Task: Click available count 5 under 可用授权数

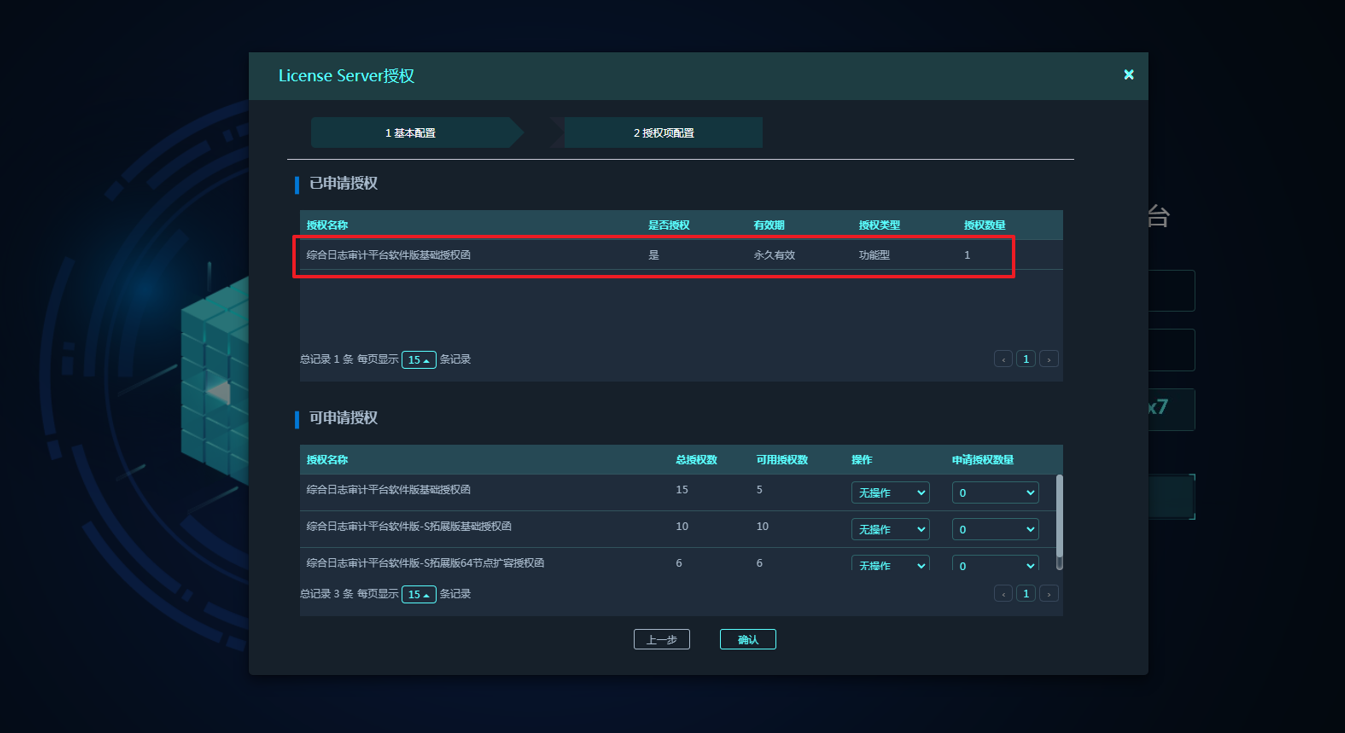Action: coord(760,490)
